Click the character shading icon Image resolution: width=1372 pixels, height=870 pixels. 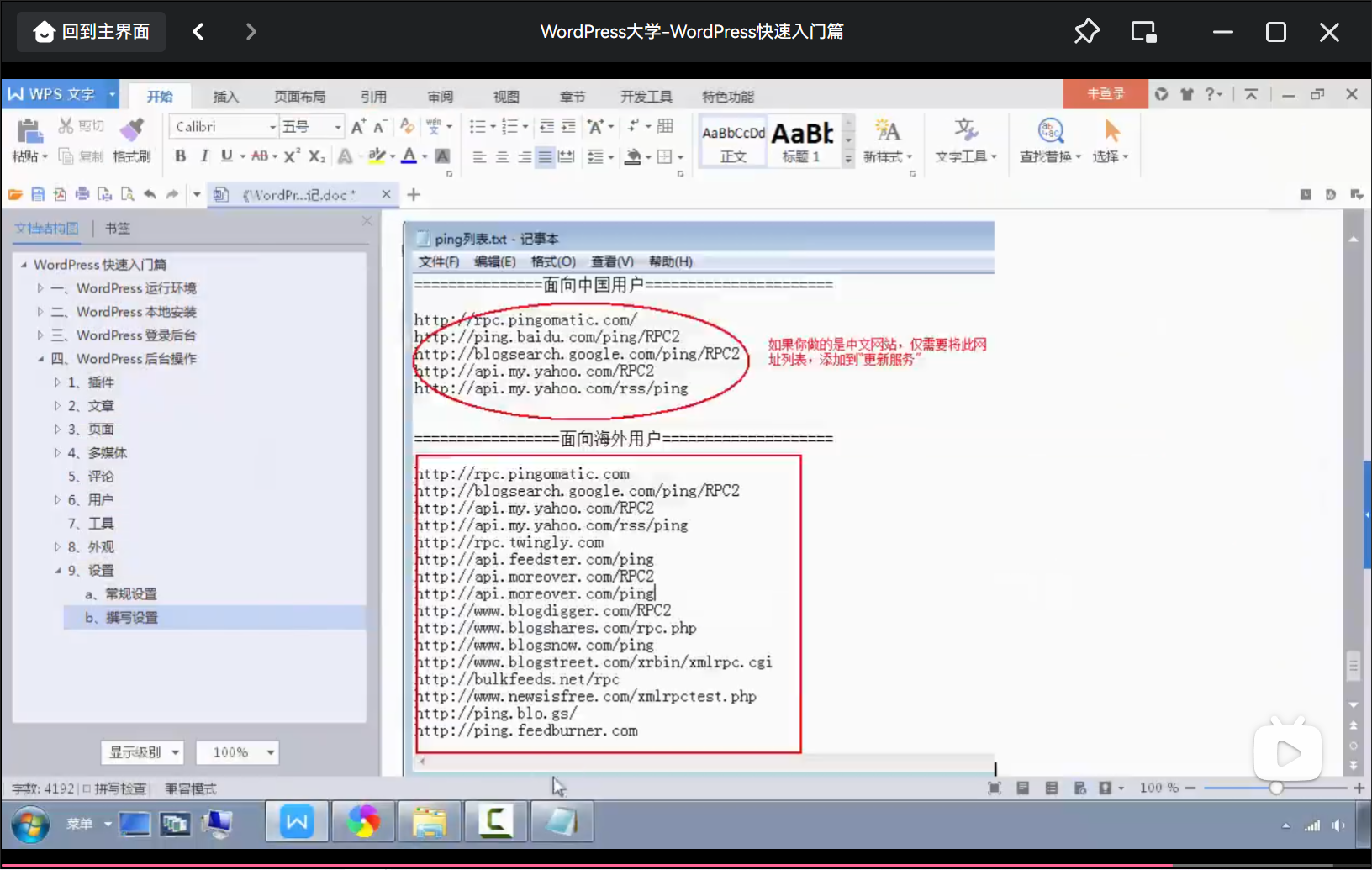(442, 156)
